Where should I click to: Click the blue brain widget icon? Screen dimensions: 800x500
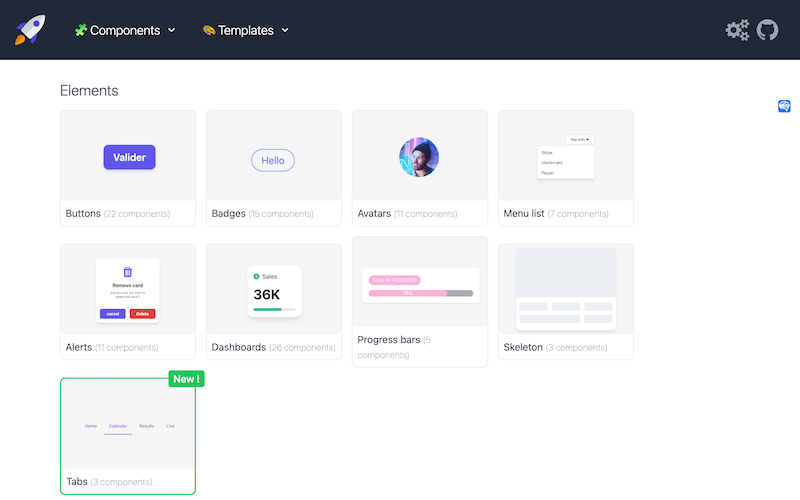click(784, 106)
